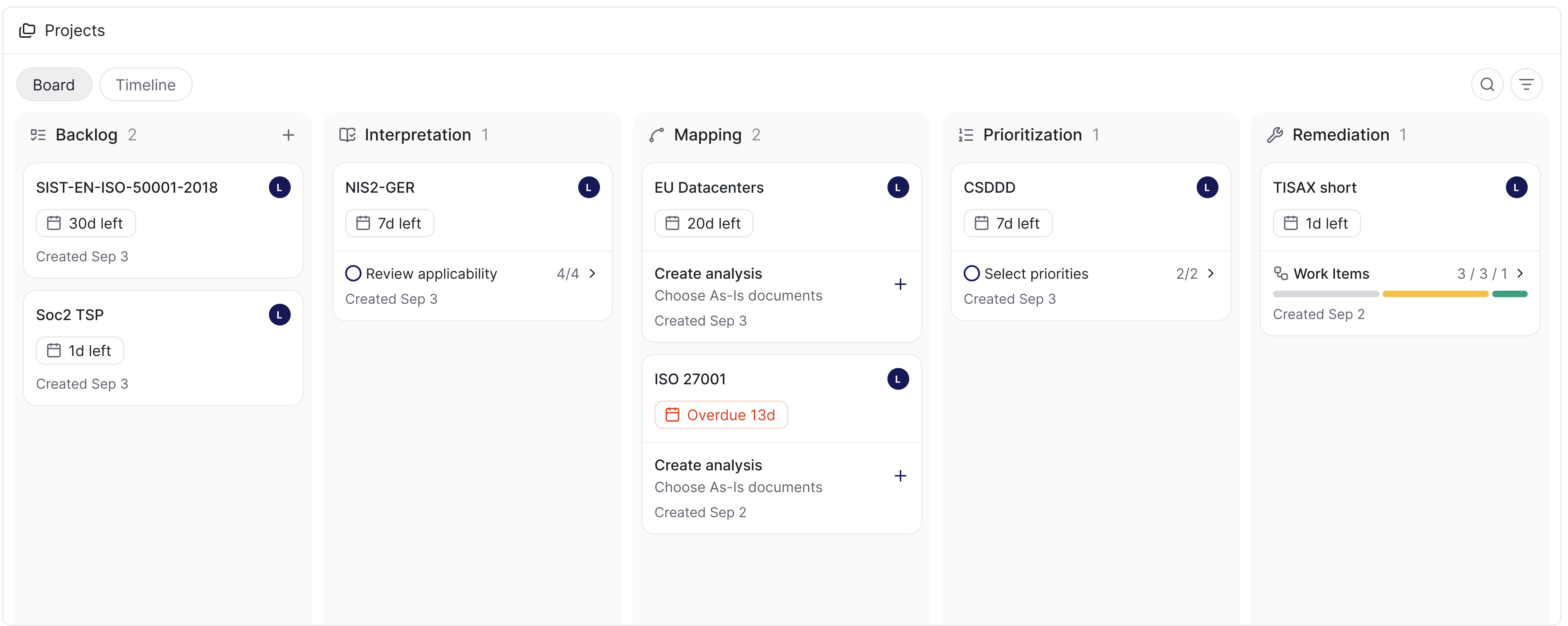Click the avatar on SIST-EN-ISO-50001-2018 card
The height and width of the screenshot is (626, 1568).
tap(279, 187)
